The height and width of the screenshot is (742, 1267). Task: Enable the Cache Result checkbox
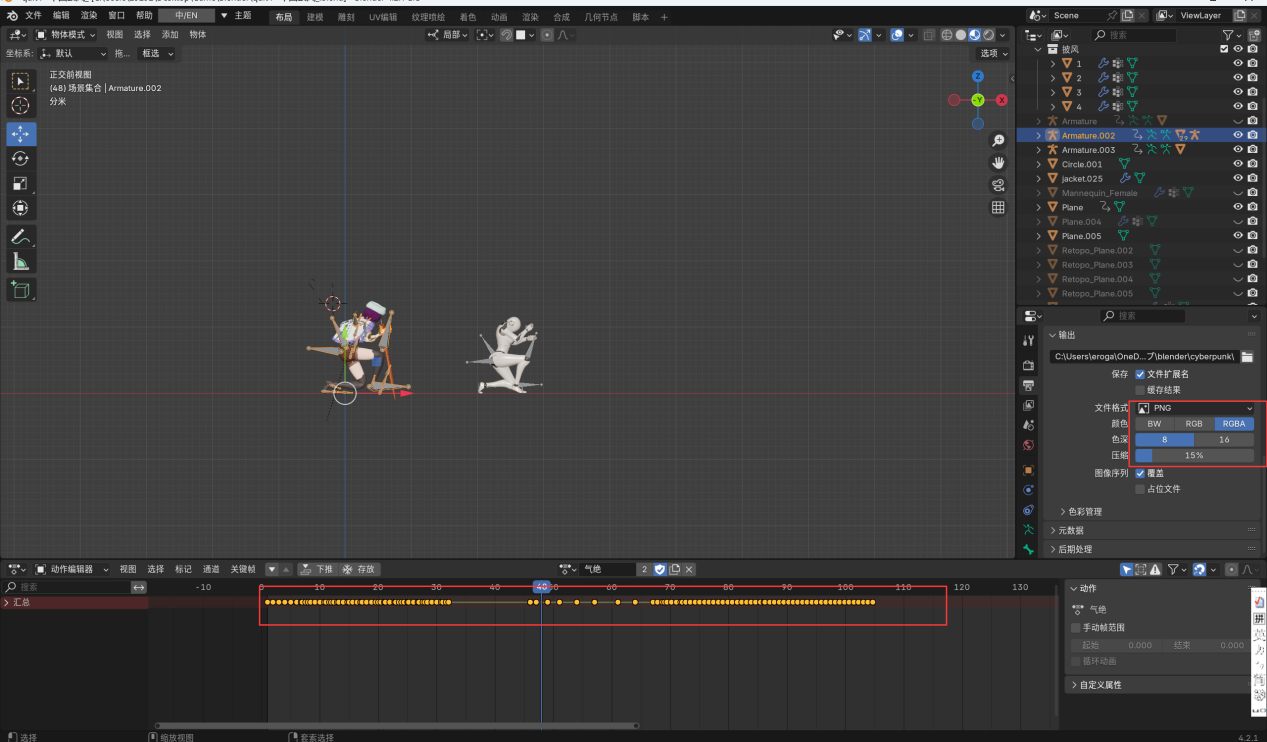coord(1140,390)
